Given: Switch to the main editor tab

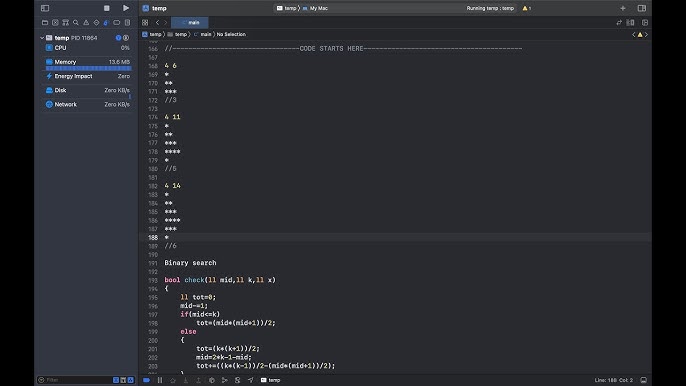Looking at the screenshot, I should (190, 22).
